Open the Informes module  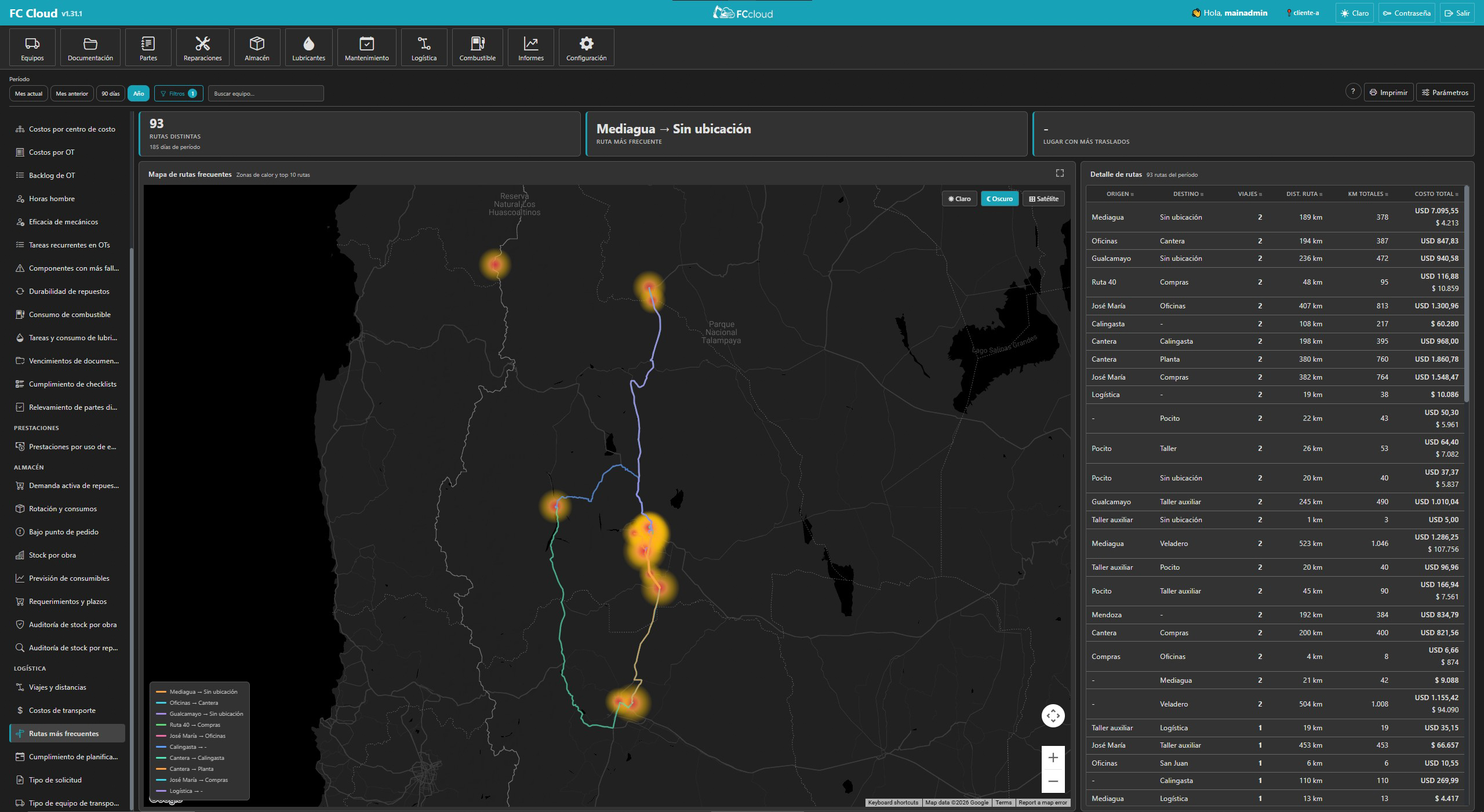coord(531,48)
